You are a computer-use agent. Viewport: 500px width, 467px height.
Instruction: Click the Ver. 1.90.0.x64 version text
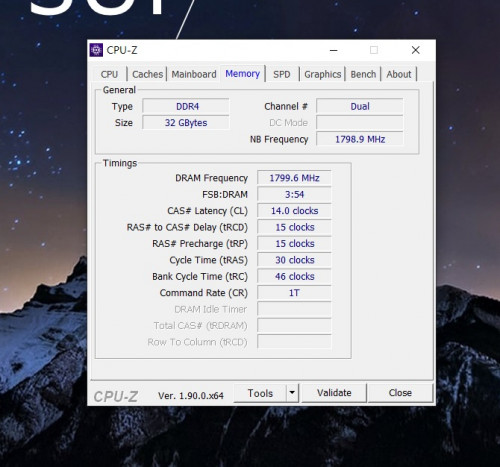(191, 396)
